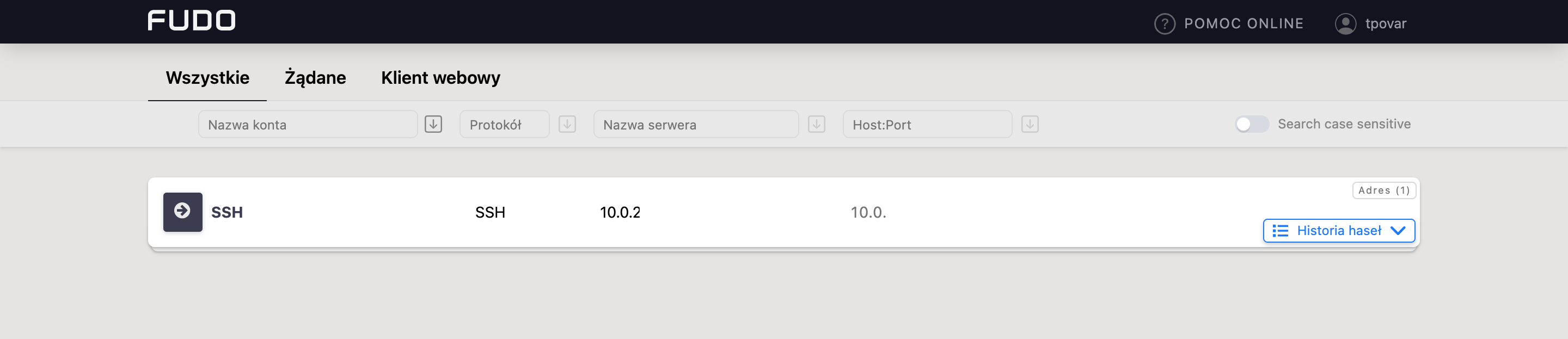Focus the Nazwa konta filter field
The image size is (1568, 339).
308,124
